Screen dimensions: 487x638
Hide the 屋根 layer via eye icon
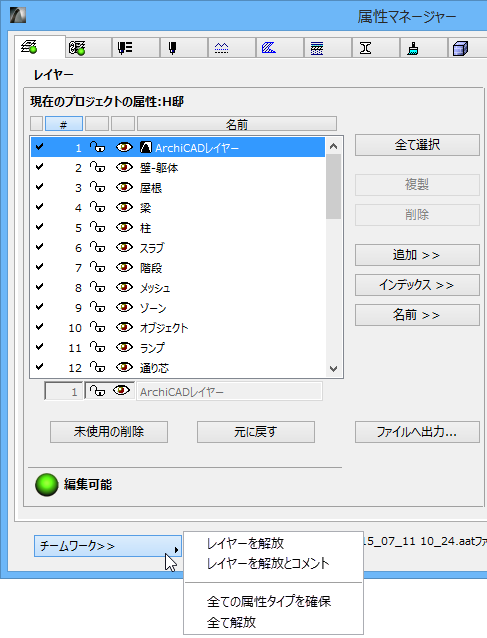pyautogui.click(x=124, y=187)
